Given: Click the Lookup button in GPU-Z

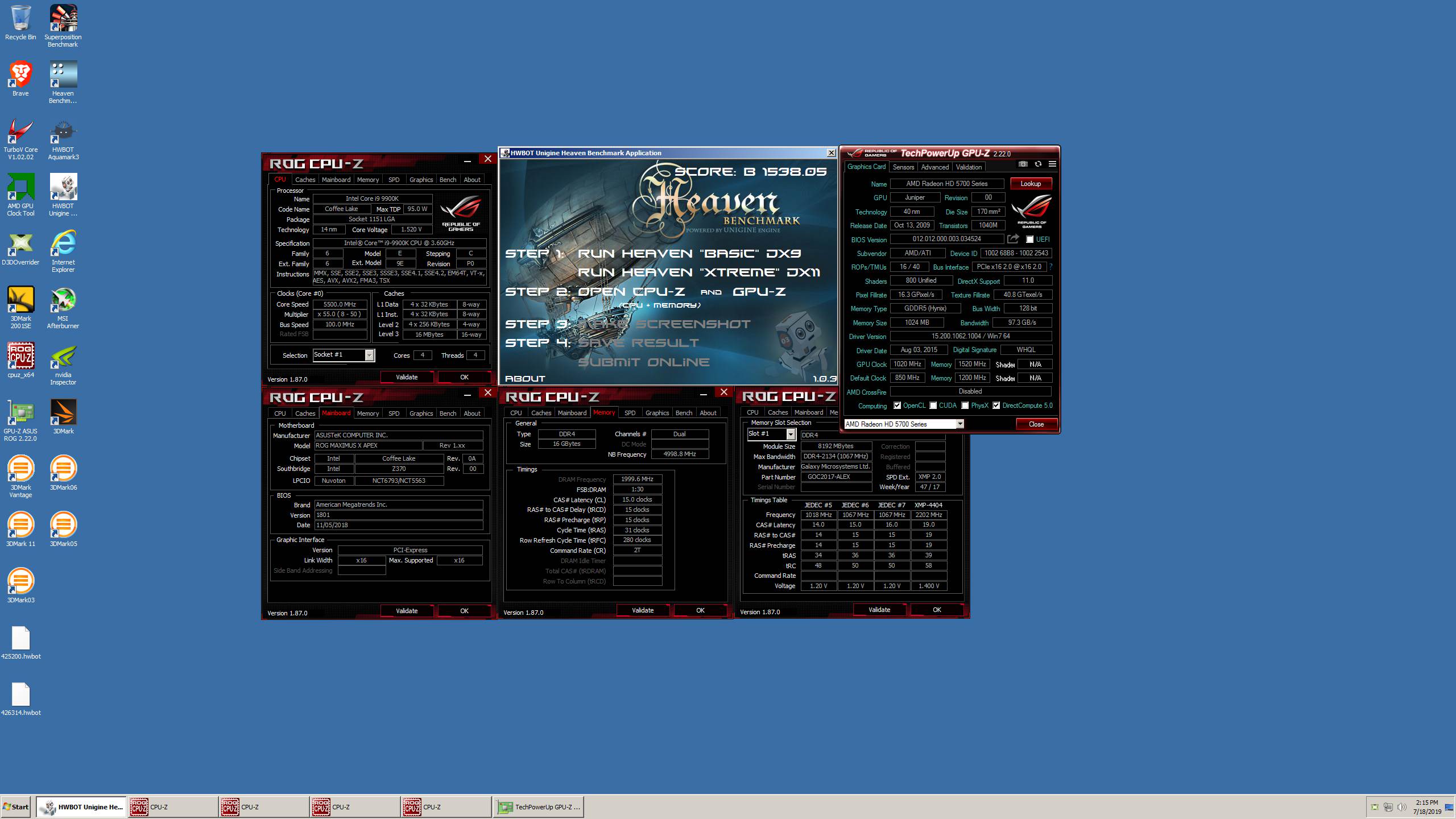Looking at the screenshot, I should click(x=1031, y=184).
